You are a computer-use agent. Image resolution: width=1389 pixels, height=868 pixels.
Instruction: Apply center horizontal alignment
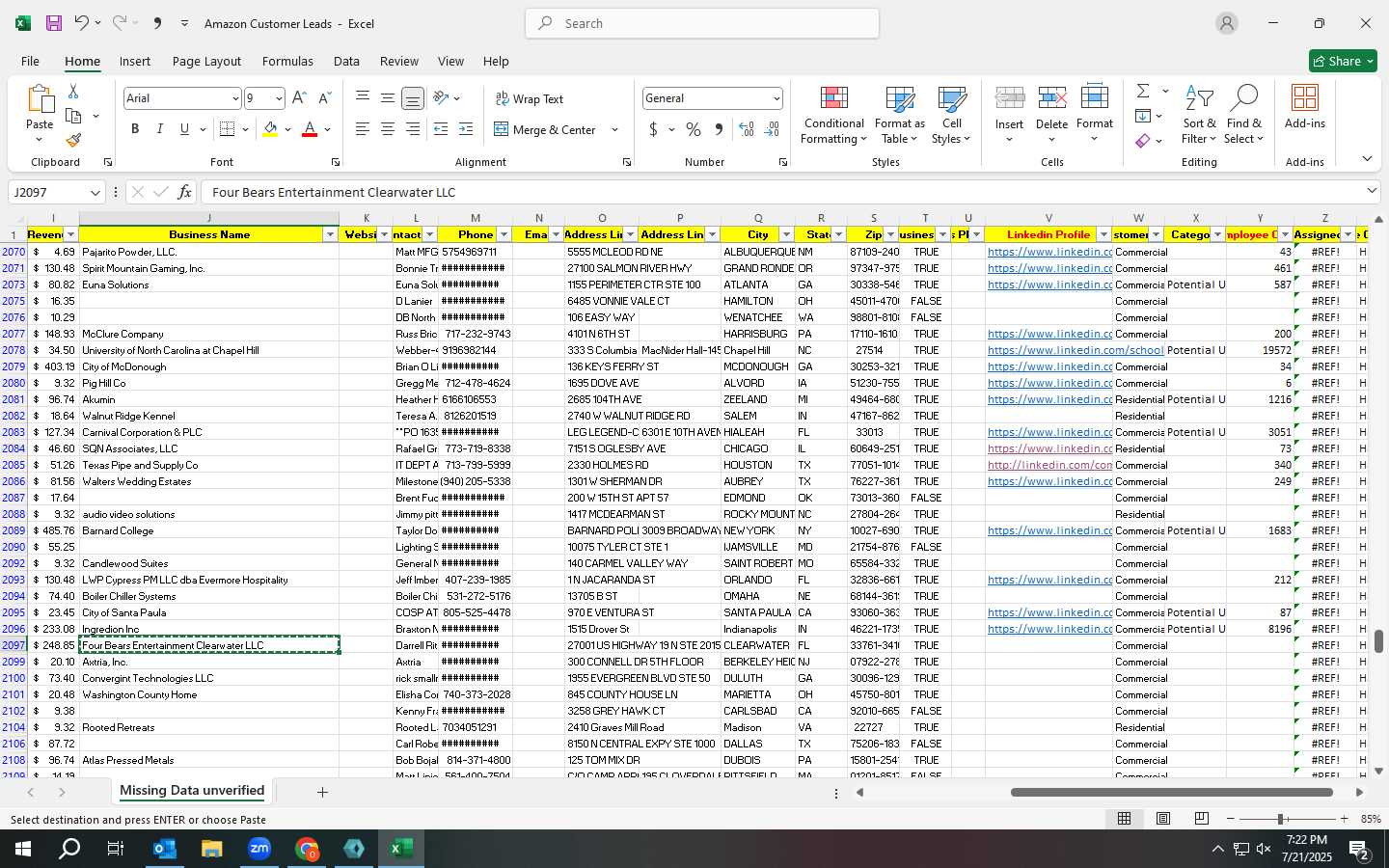point(387,129)
